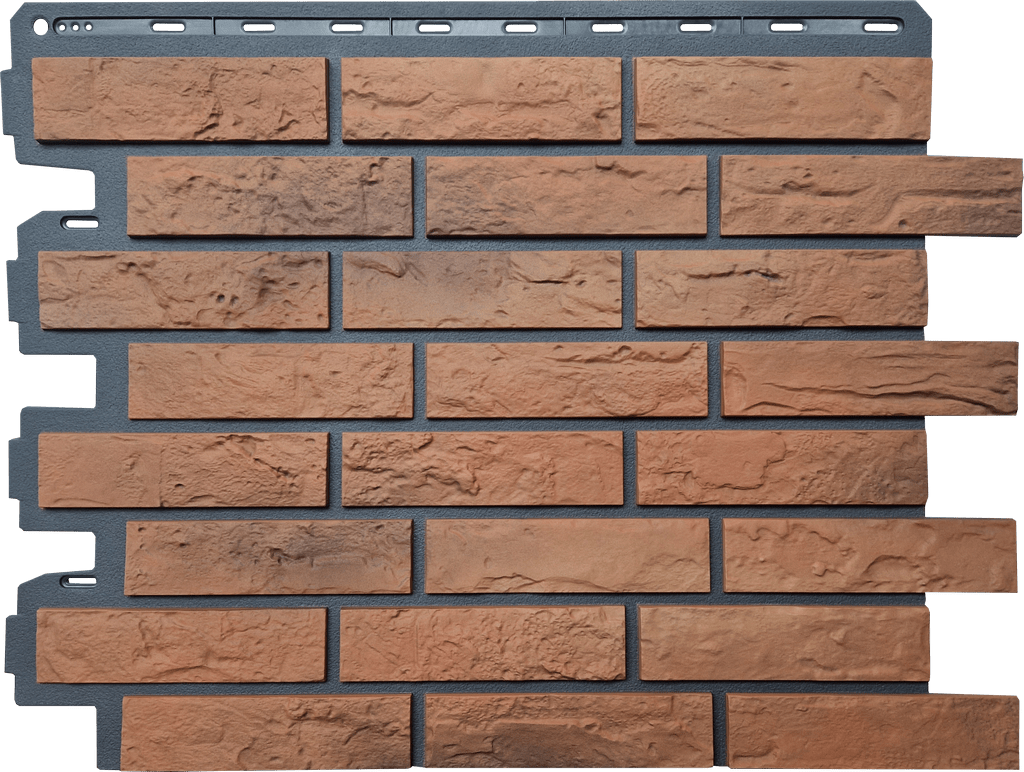The width and height of the screenshot is (1024, 772).
Task: Click the first oval nail slot on top strip
Action: (x=169, y=27)
